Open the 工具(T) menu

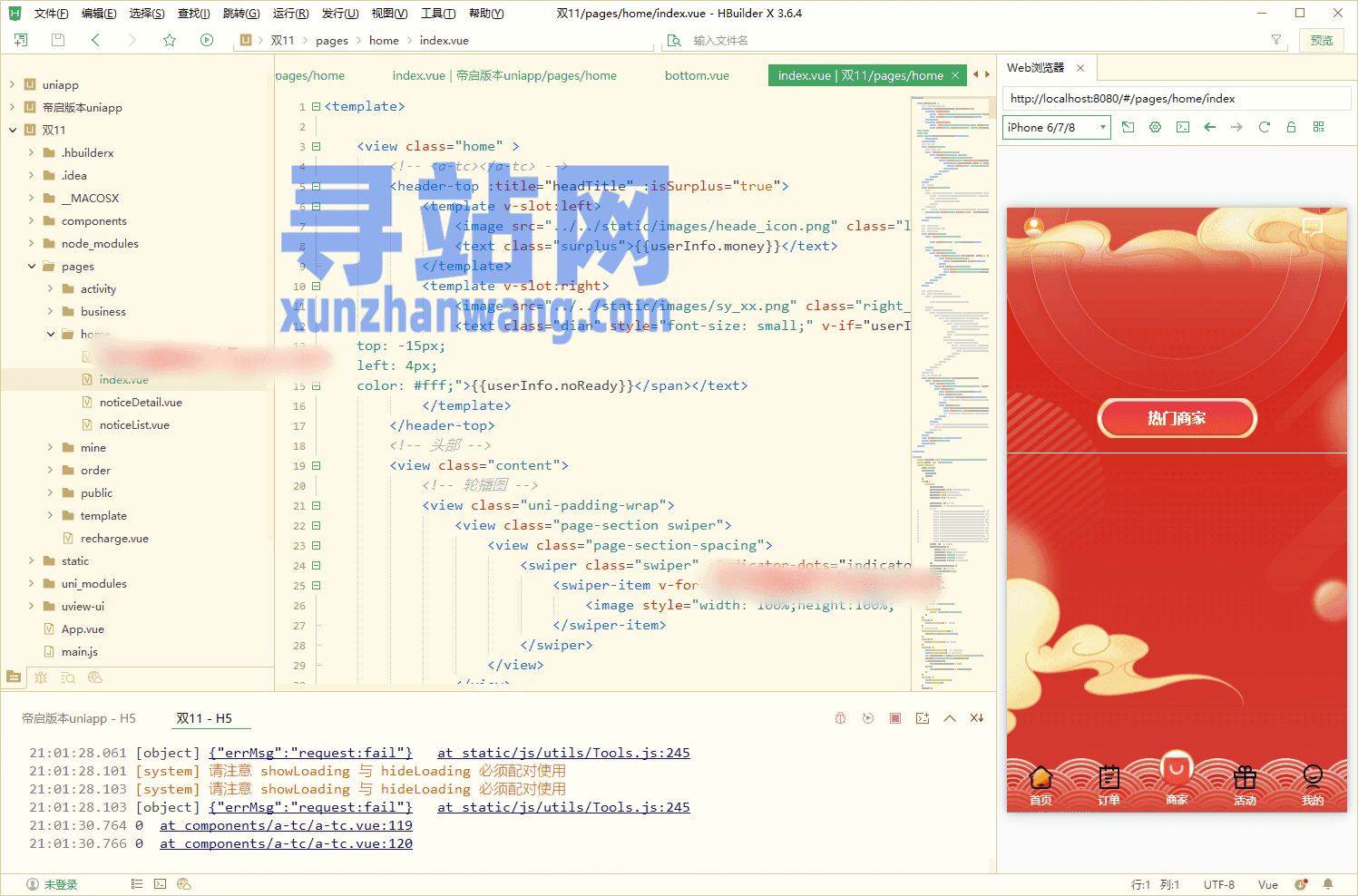click(x=438, y=14)
